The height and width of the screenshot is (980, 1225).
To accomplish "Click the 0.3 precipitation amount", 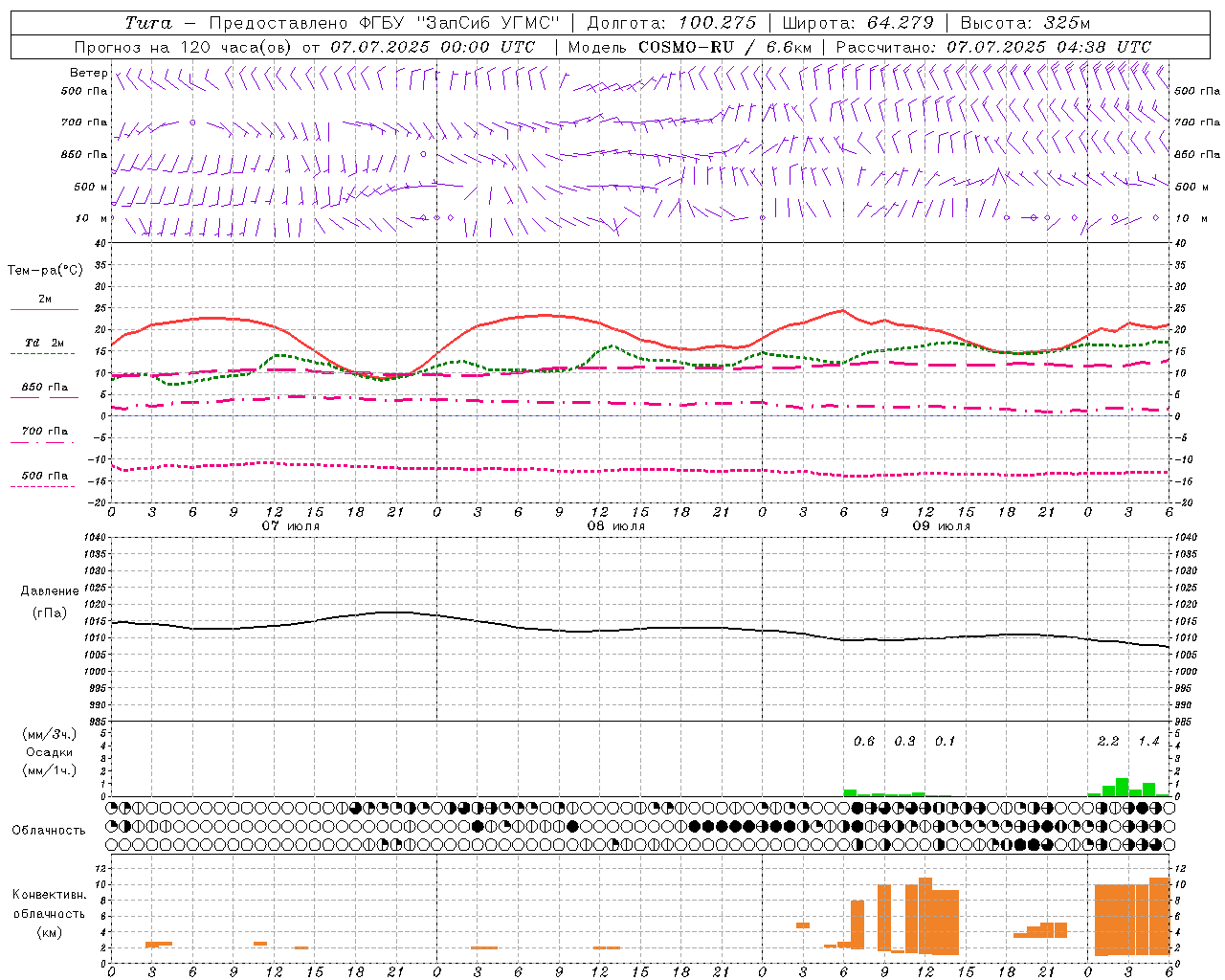I will coord(904,742).
